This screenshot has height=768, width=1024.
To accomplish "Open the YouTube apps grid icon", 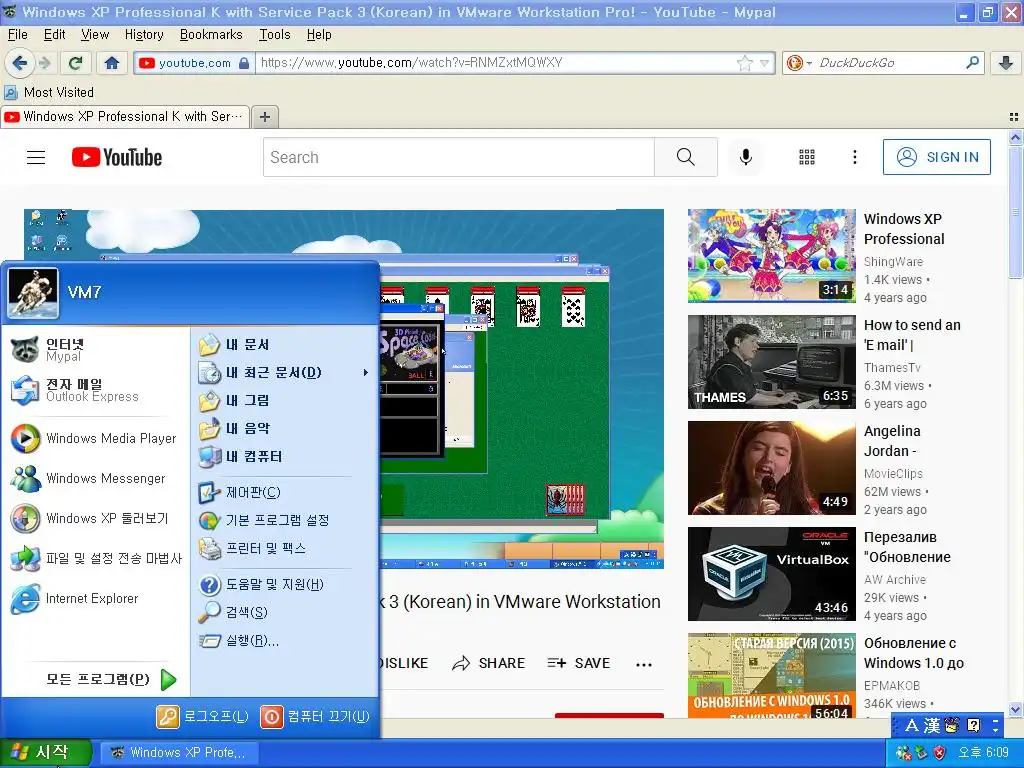I will [x=807, y=157].
